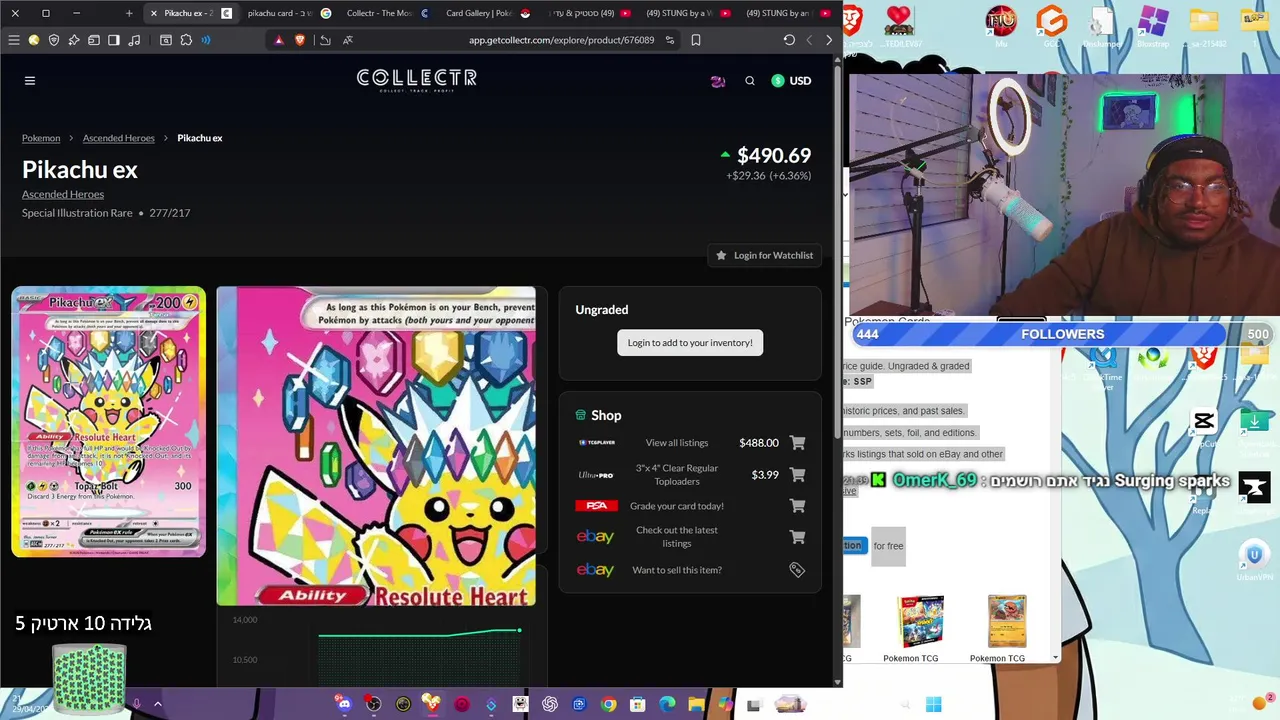The width and height of the screenshot is (1280, 720).
Task: Open Ascended Heroes set link under title
Action: (x=63, y=194)
